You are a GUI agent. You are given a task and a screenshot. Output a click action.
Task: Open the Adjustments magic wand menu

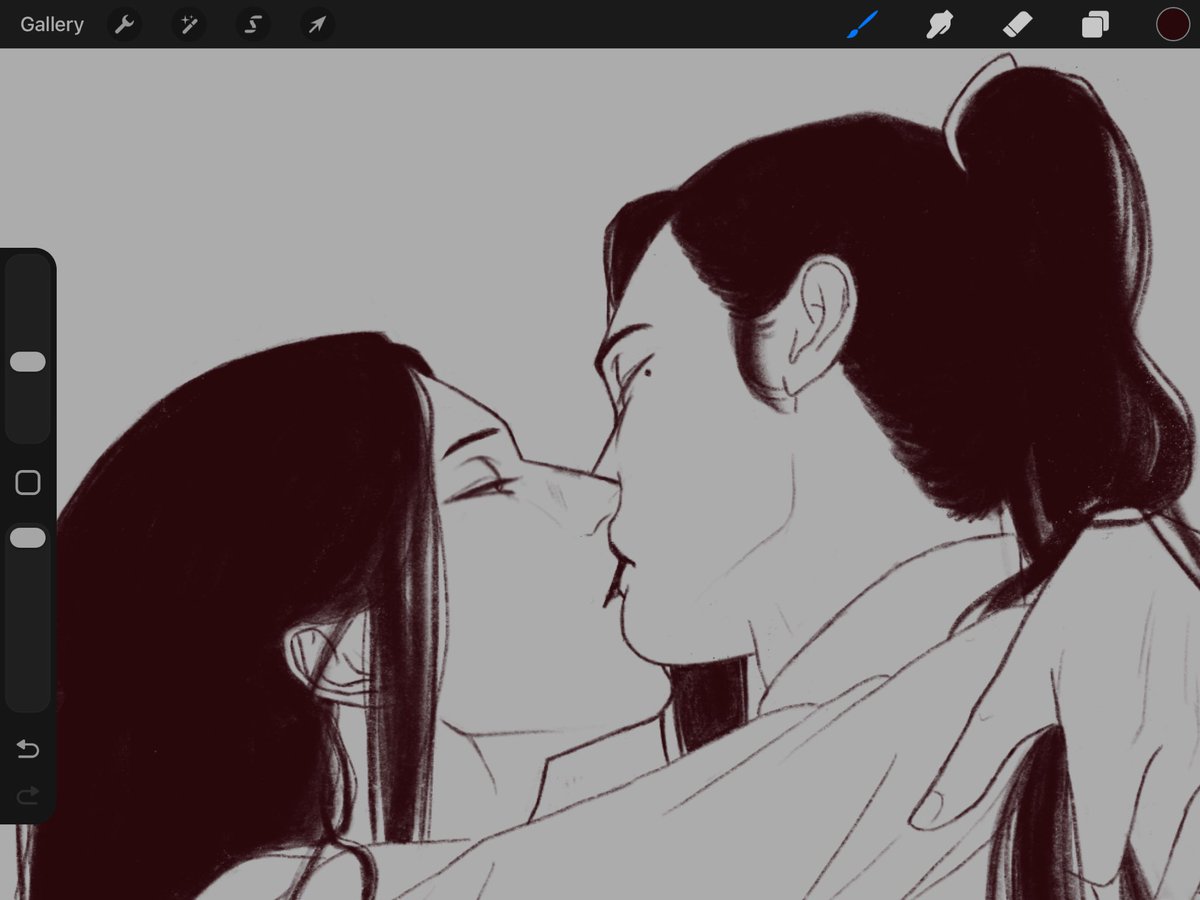point(188,24)
